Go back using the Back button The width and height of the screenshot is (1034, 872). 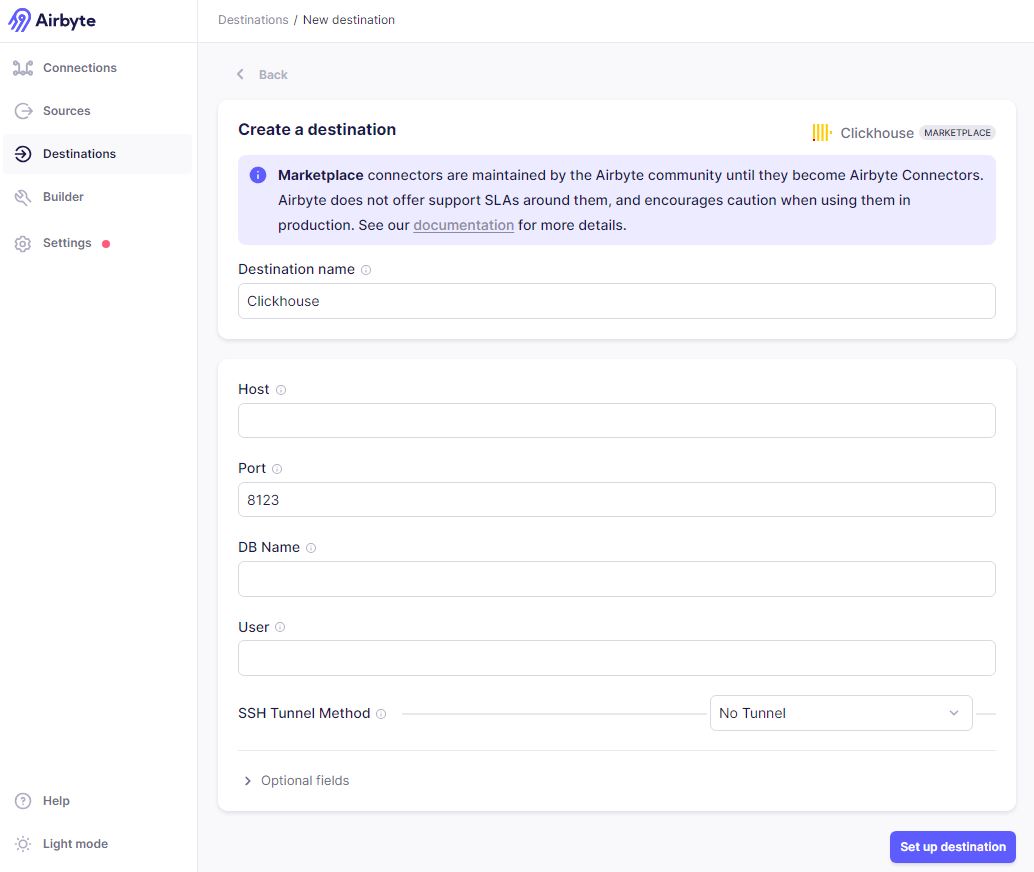pyautogui.click(x=262, y=75)
